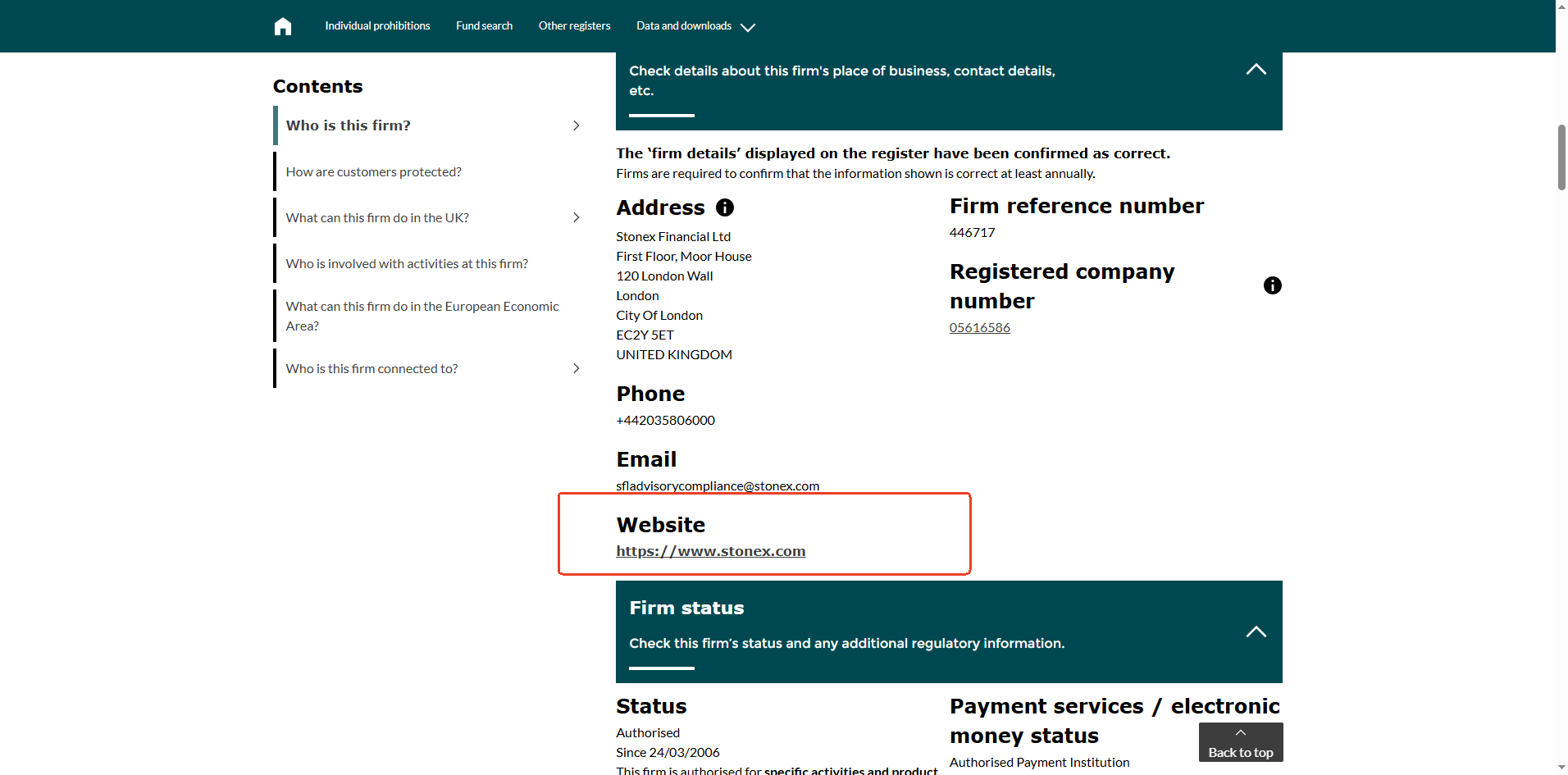Viewport: 1568px width, 775px height.
Task: Open registered company number 05616586 link
Action: (x=980, y=327)
